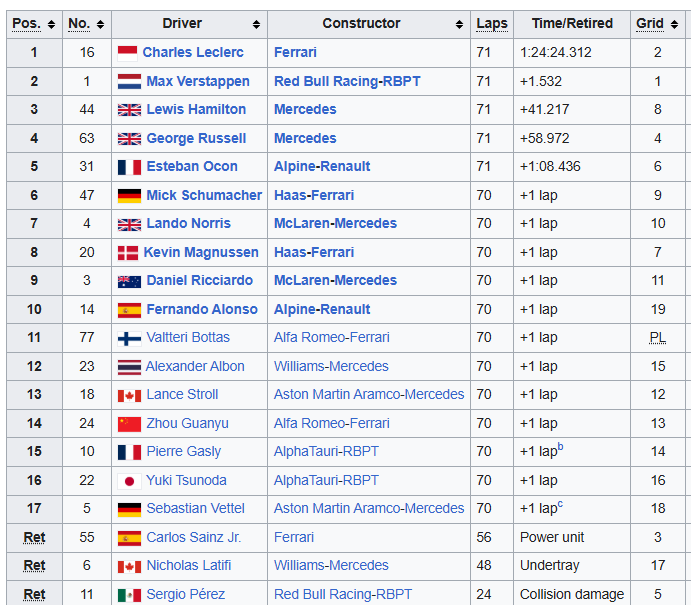691x605 pixels.
Task: Click Monaco flag beside Charles Leclerc
Action: pyautogui.click(x=127, y=53)
